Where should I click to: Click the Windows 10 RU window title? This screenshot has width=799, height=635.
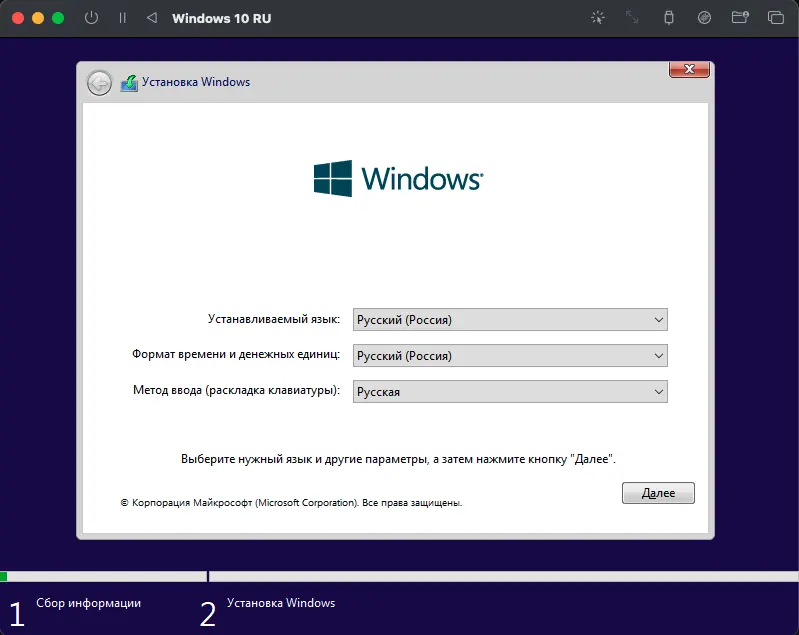click(222, 18)
